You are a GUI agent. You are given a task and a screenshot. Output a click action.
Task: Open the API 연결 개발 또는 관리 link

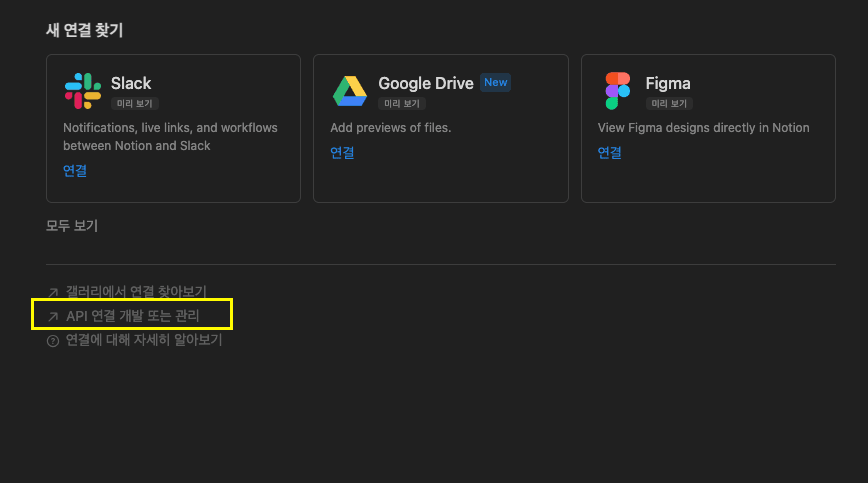click(x=132, y=316)
